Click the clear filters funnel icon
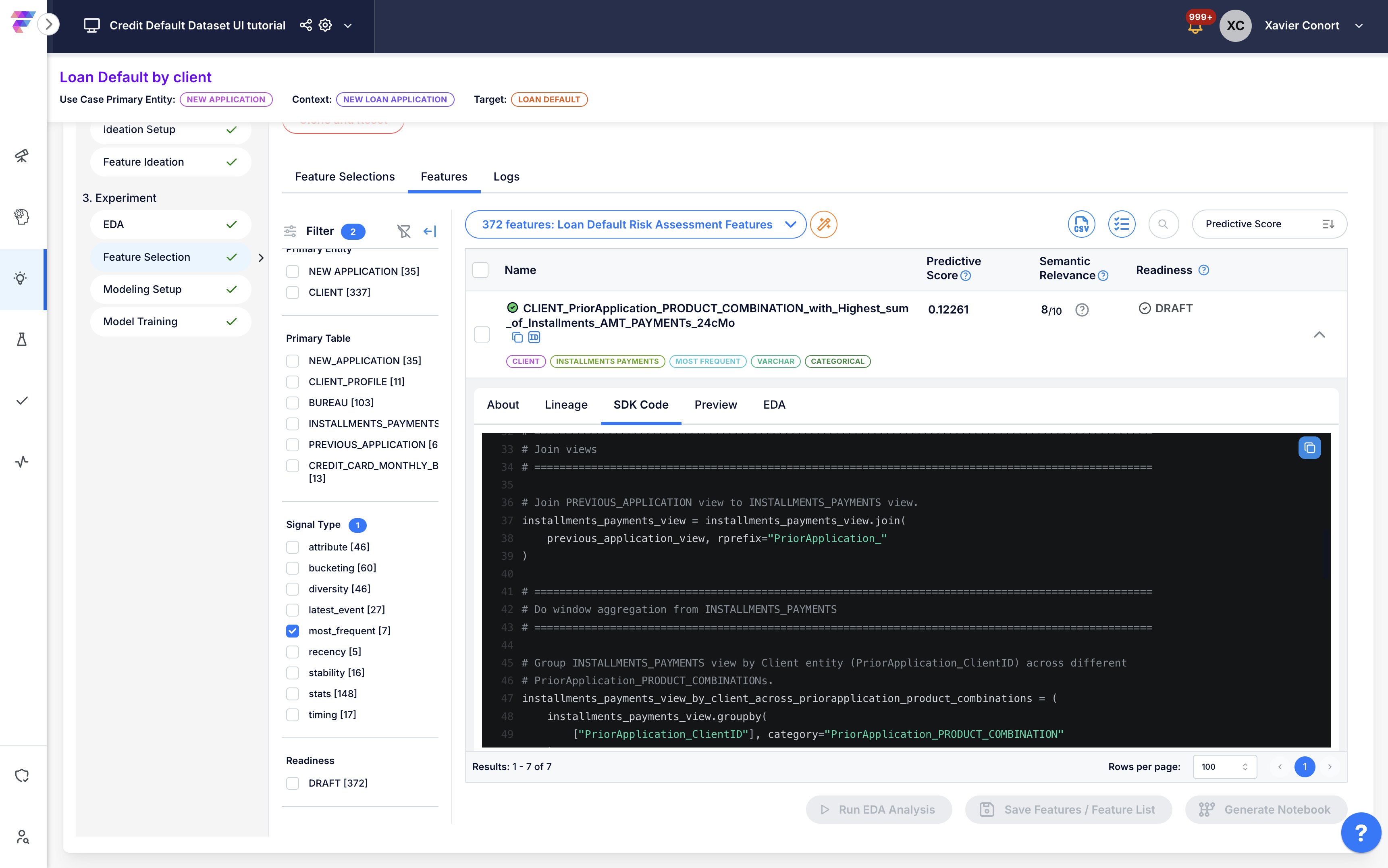The width and height of the screenshot is (1388, 868). pyautogui.click(x=403, y=231)
